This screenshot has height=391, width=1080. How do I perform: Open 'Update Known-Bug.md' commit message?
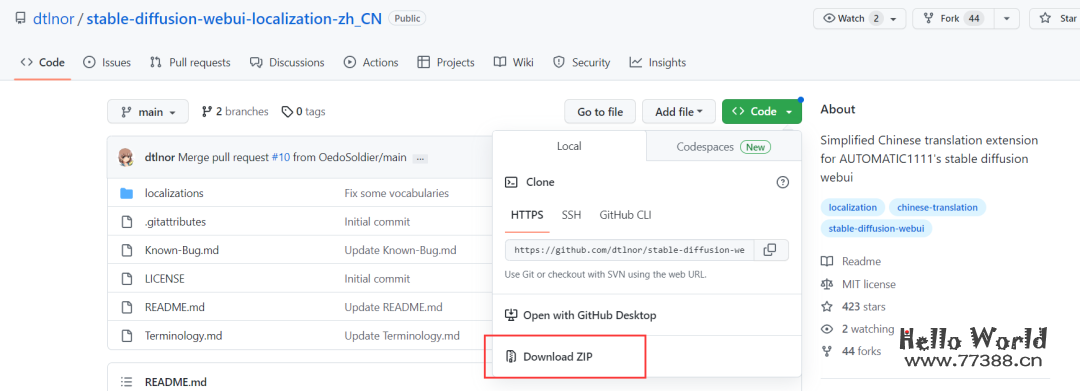pyautogui.click(x=400, y=251)
